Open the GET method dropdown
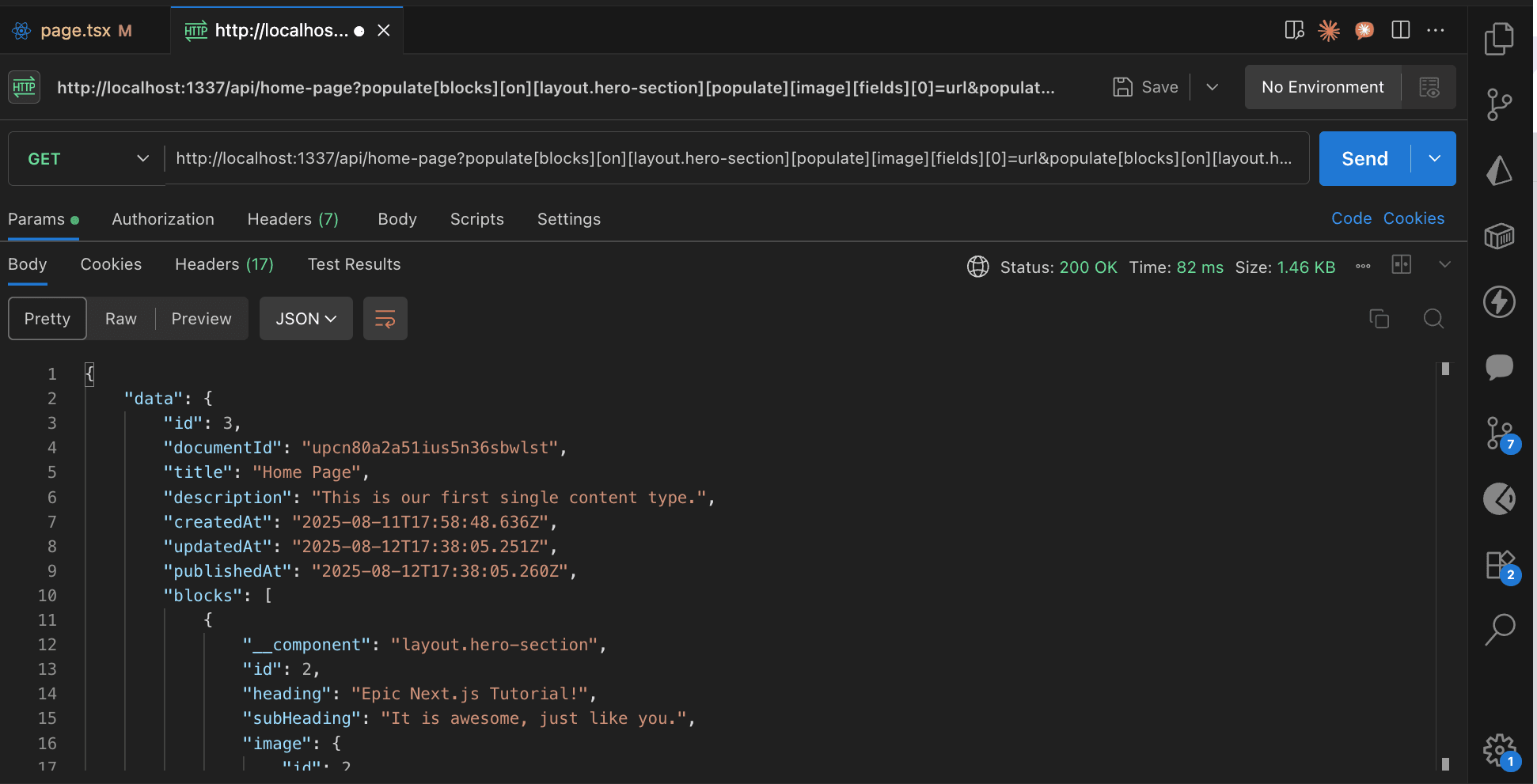This screenshot has width=1537, height=784. pos(86,159)
